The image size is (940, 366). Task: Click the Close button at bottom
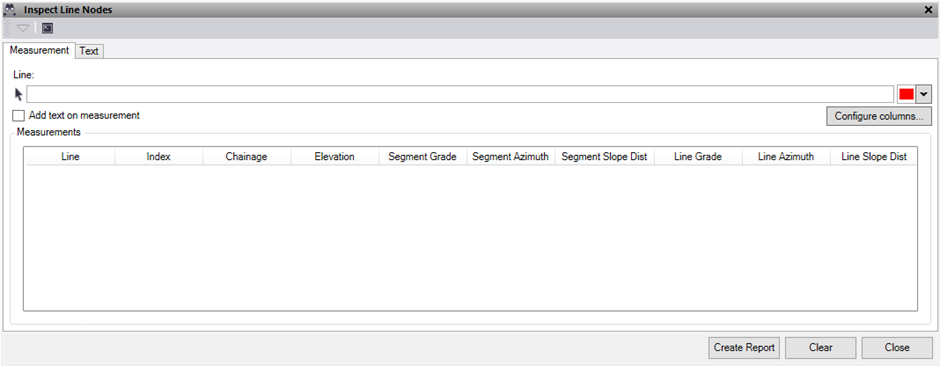897,347
